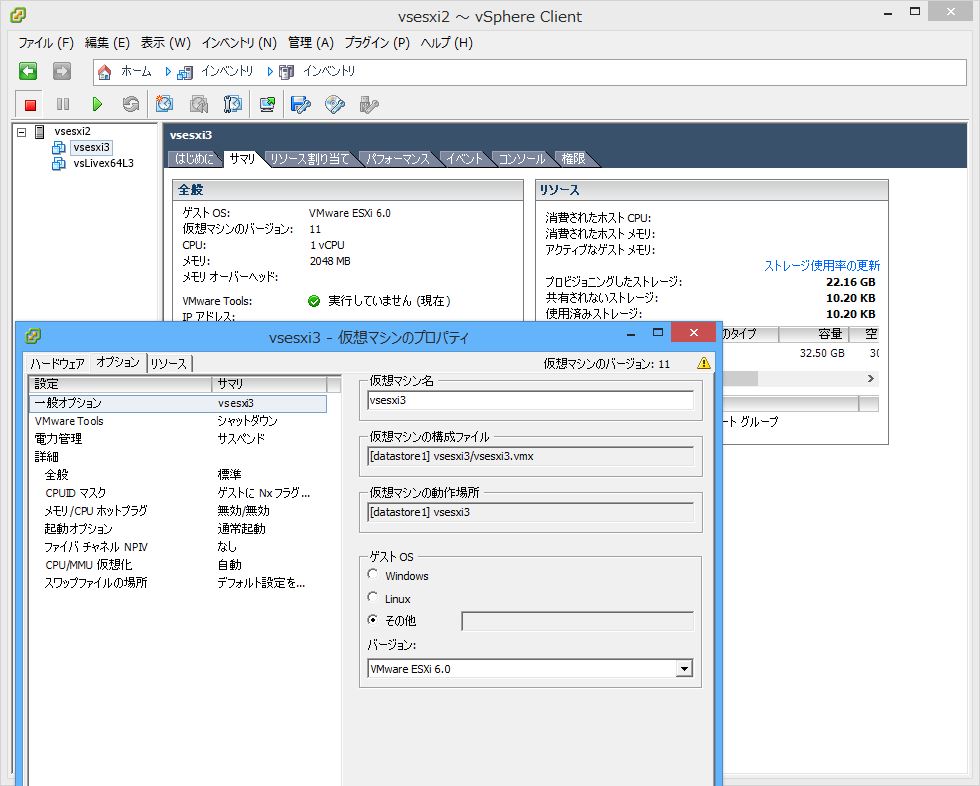Click the properties dialog title bar icon

point(32,337)
